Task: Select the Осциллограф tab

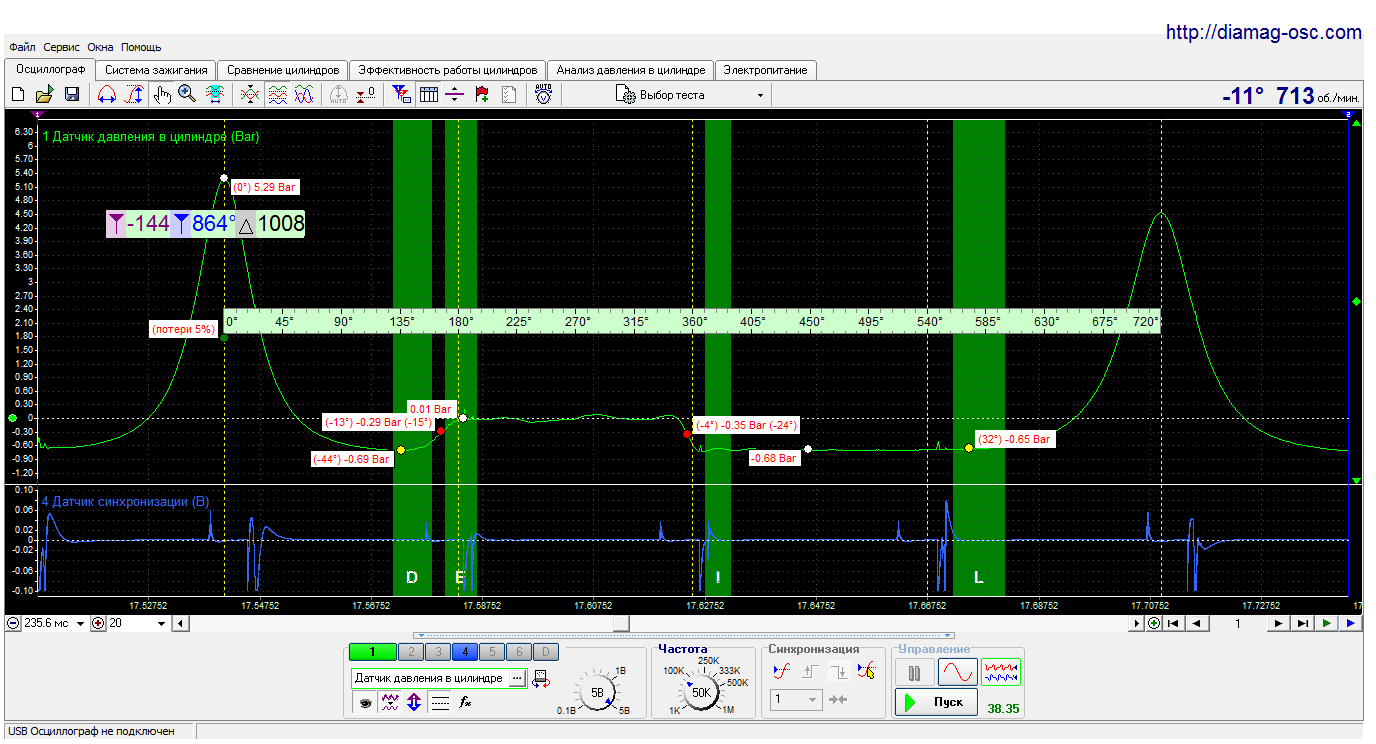Action: click(50, 69)
